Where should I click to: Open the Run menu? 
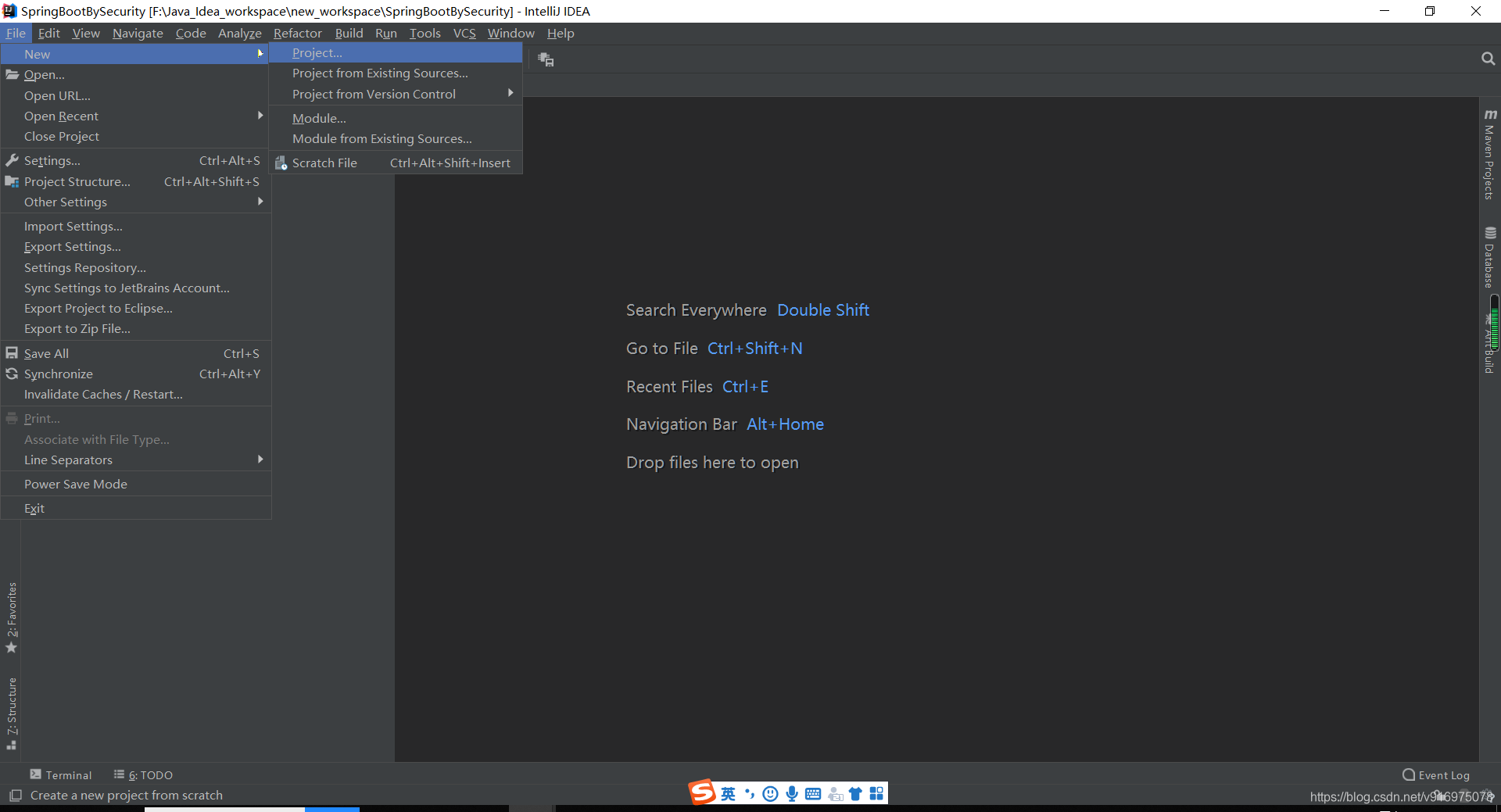385,33
